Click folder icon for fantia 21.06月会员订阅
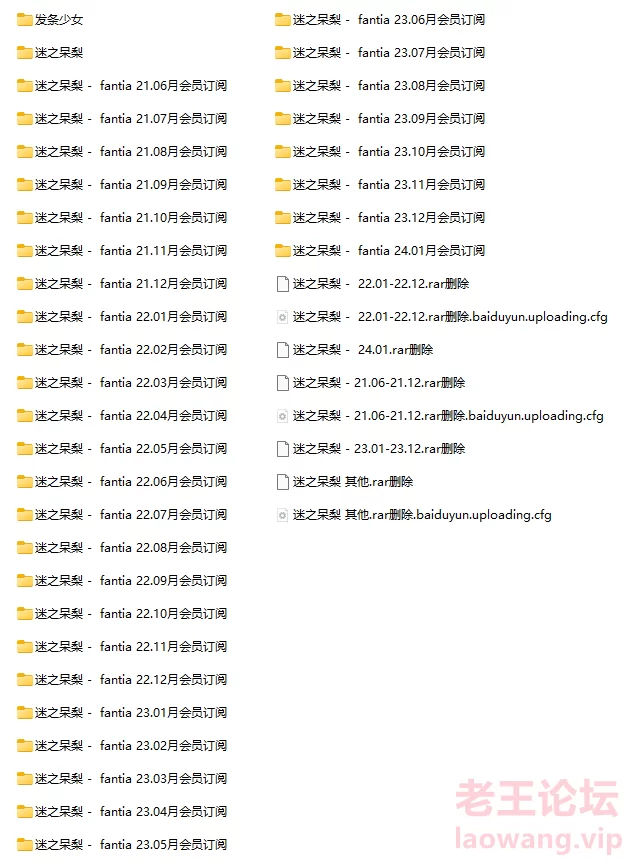The width and height of the screenshot is (642, 864). (x=24, y=86)
